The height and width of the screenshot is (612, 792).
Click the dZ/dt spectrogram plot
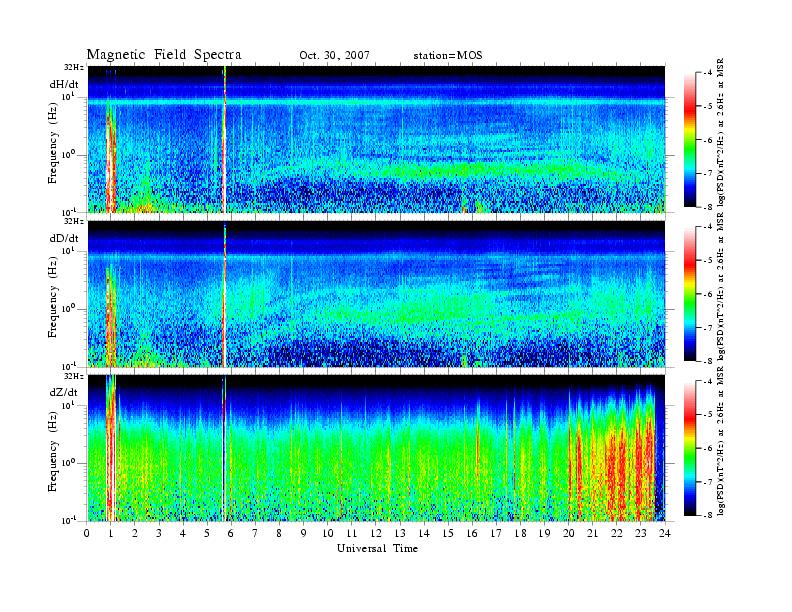pos(376,448)
